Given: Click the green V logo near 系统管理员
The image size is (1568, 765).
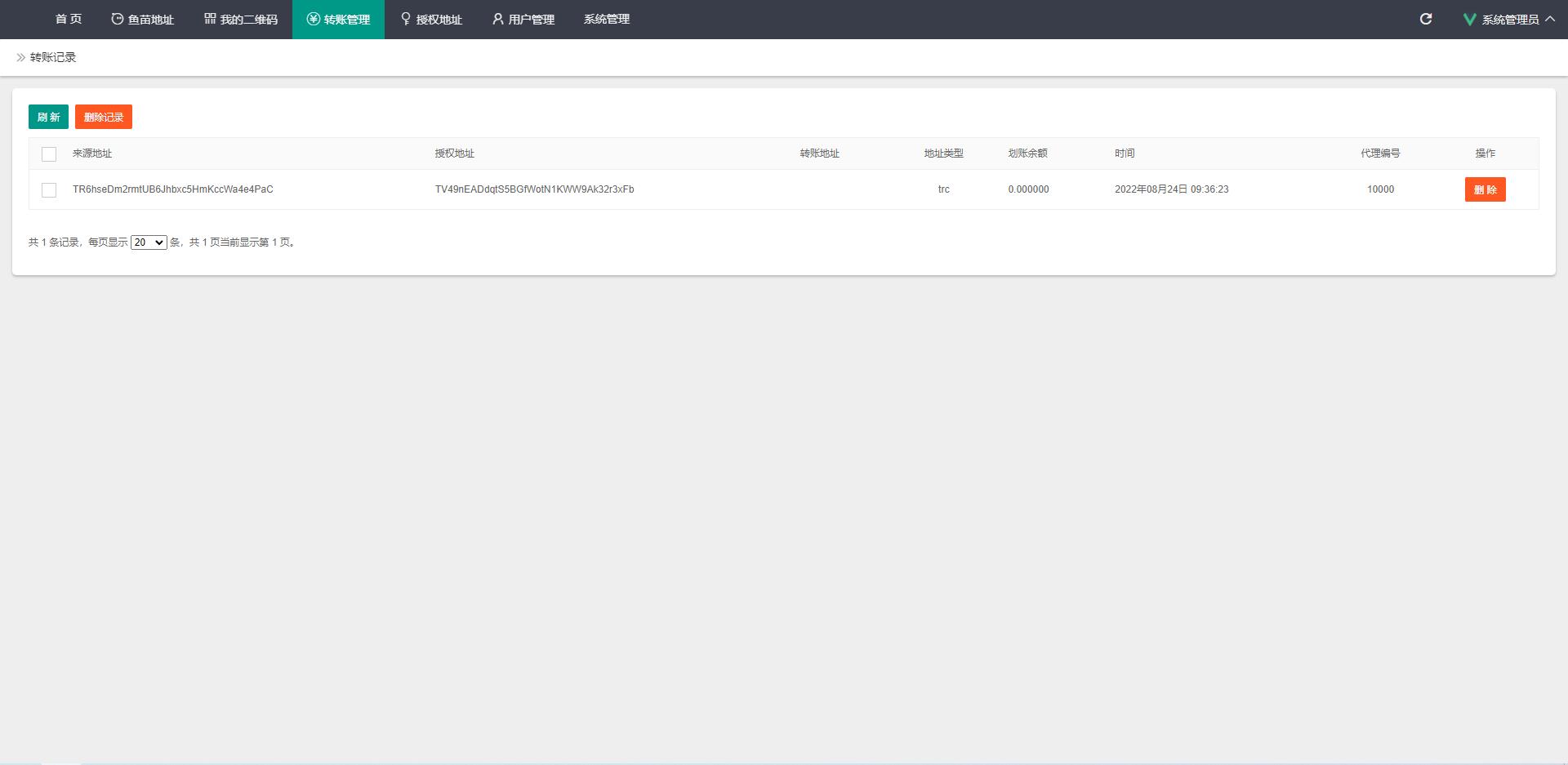Looking at the screenshot, I should point(1469,19).
